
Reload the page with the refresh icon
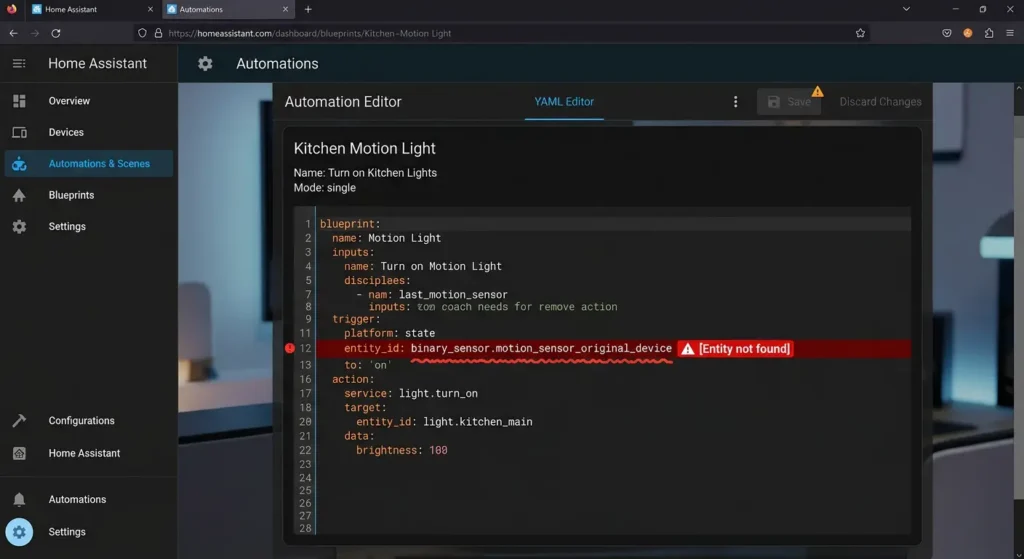pos(56,33)
